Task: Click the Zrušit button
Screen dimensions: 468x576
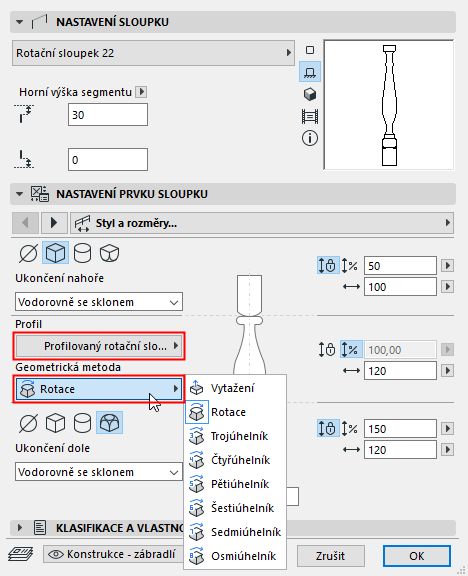Action: (331, 556)
